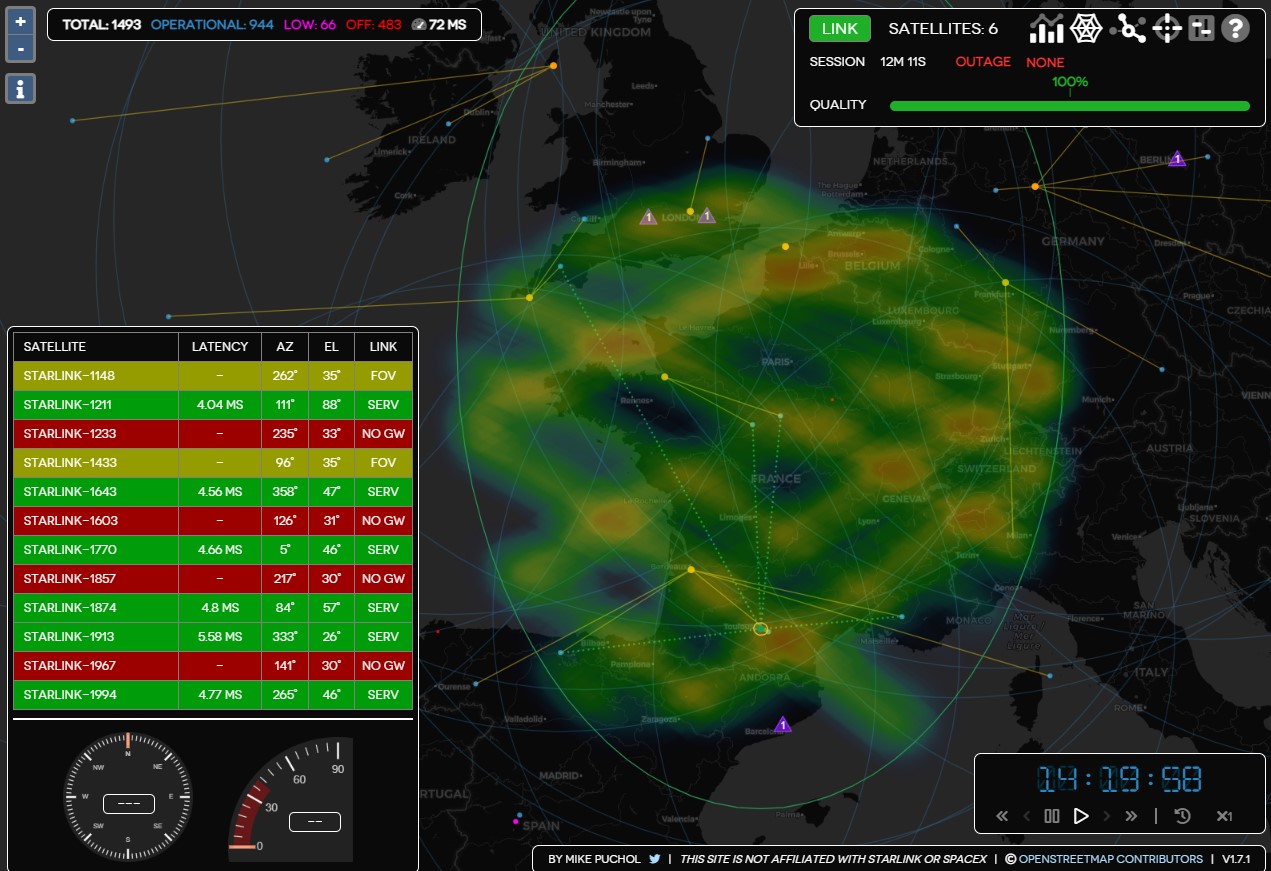The width and height of the screenshot is (1271, 871).
Task: Change the X1 playback speed multiplier
Action: 1224,816
